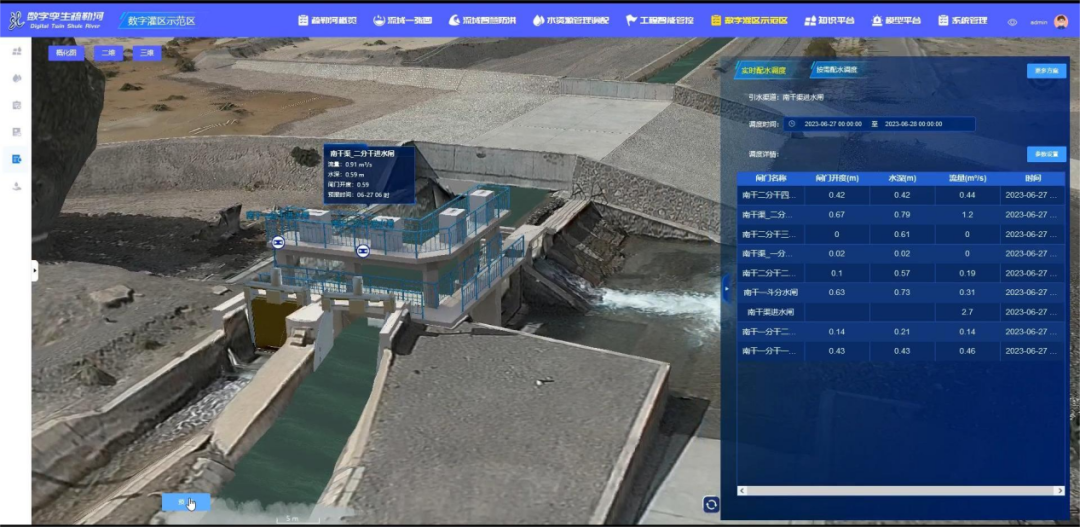Open the admin user avatar
The image size is (1080, 527).
pyautogui.click(x=1060, y=22)
